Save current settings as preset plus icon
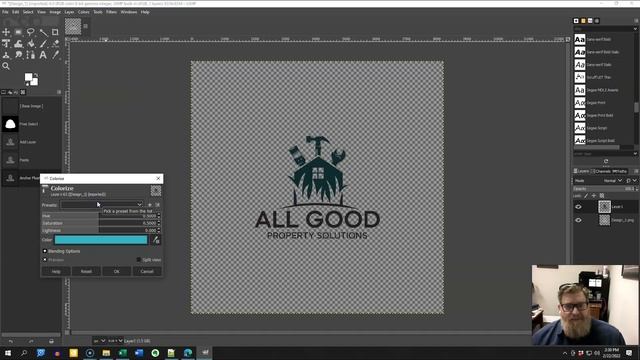This screenshot has width=640, height=360. (x=150, y=205)
